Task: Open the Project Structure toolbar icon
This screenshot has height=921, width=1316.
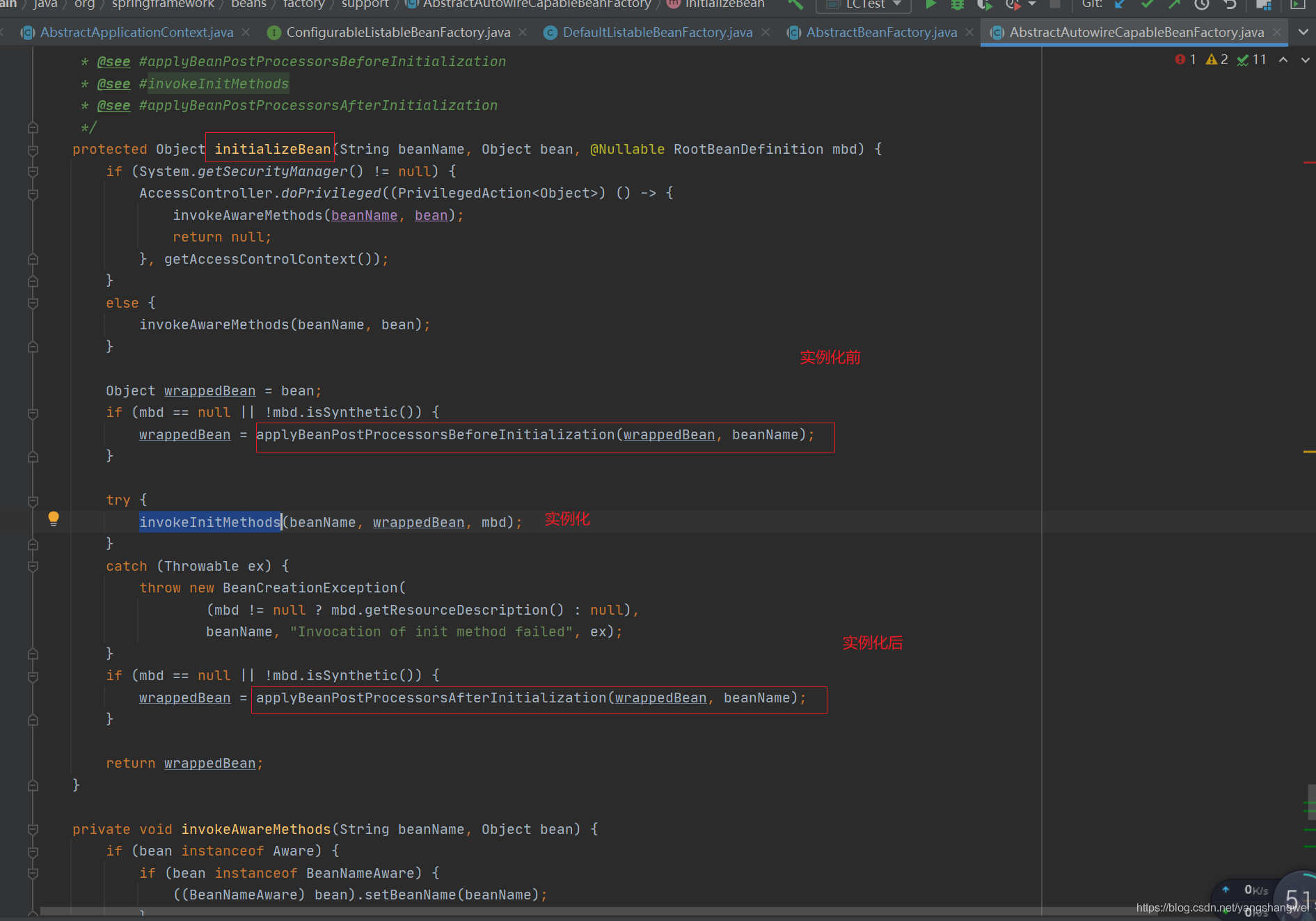Action: click(x=1264, y=4)
